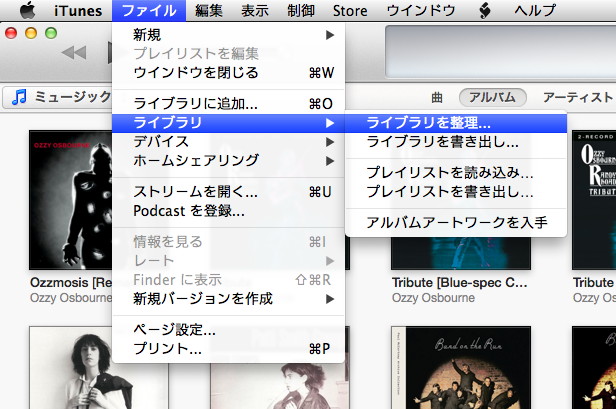Image resolution: width=616 pixels, height=409 pixels.
Task: Click the Tribute [Blue-spec C… title
Action: click(x=460, y=282)
